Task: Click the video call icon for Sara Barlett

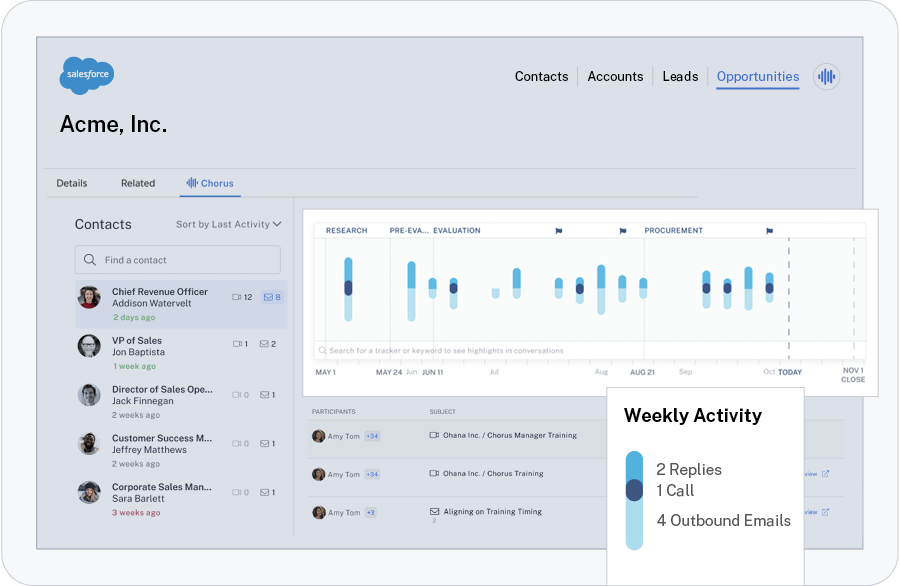Action: 236,492
